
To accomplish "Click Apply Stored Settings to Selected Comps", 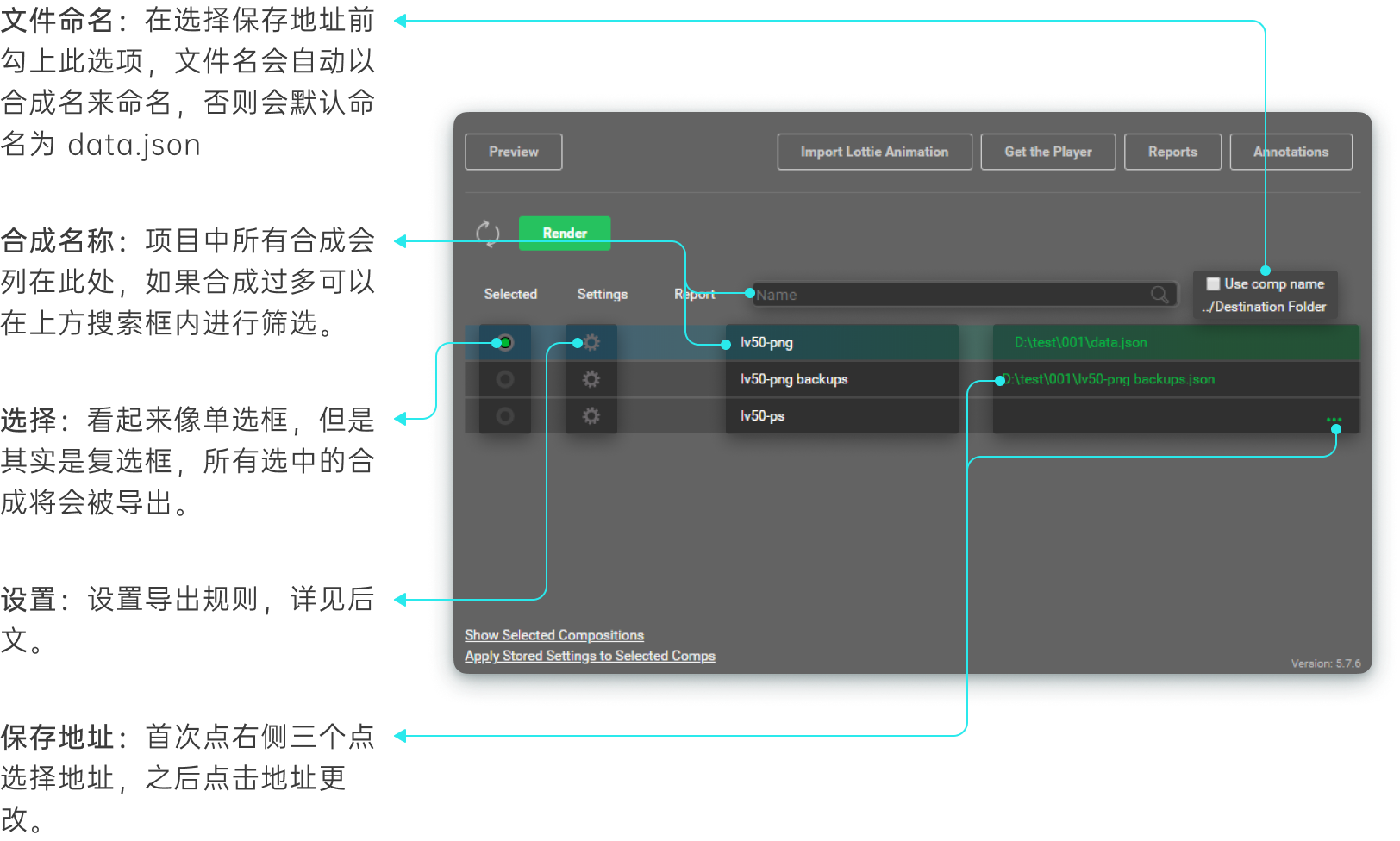I will [590, 656].
